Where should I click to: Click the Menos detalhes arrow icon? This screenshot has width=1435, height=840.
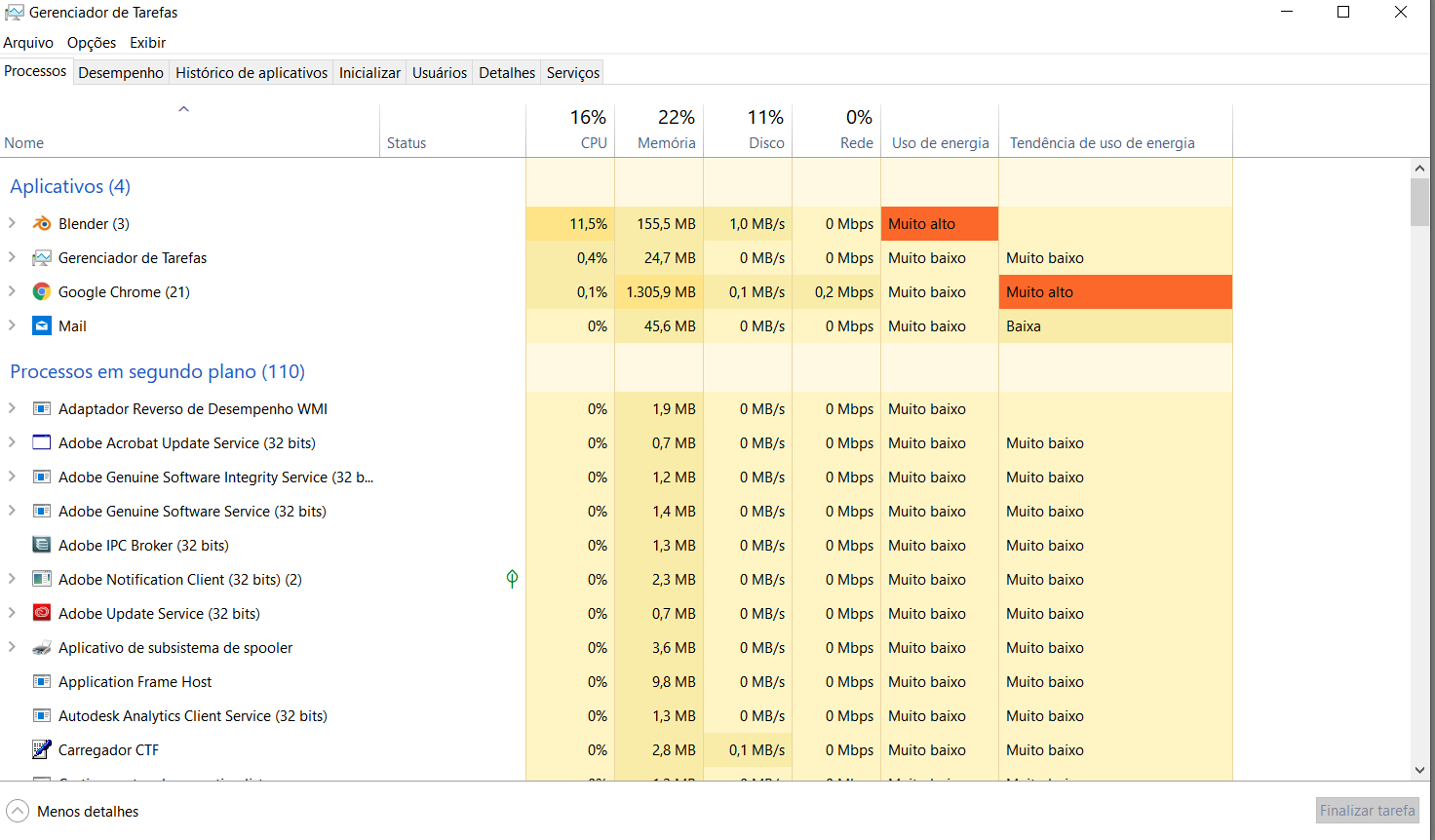click(18, 811)
